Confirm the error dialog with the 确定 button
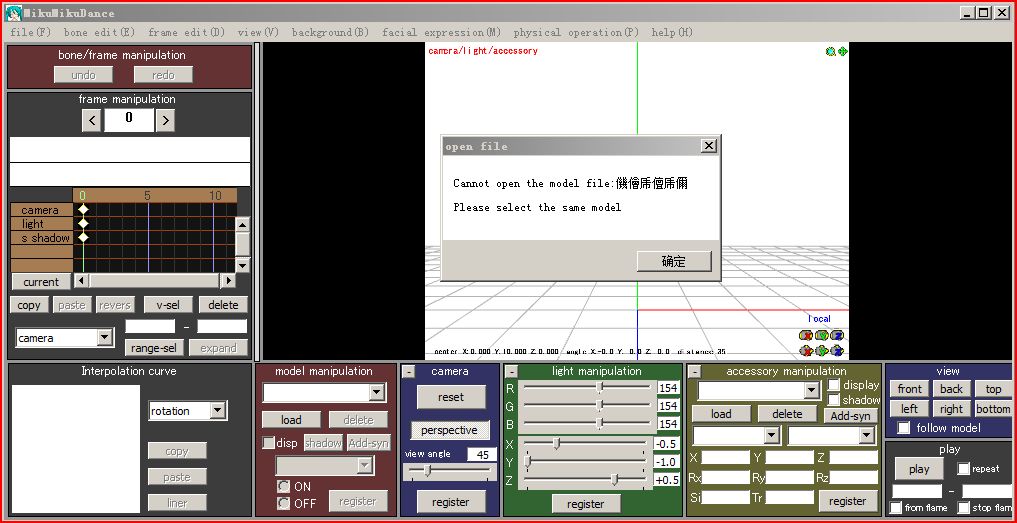The width and height of the screenshot is (1017, 523). point(674,262)
